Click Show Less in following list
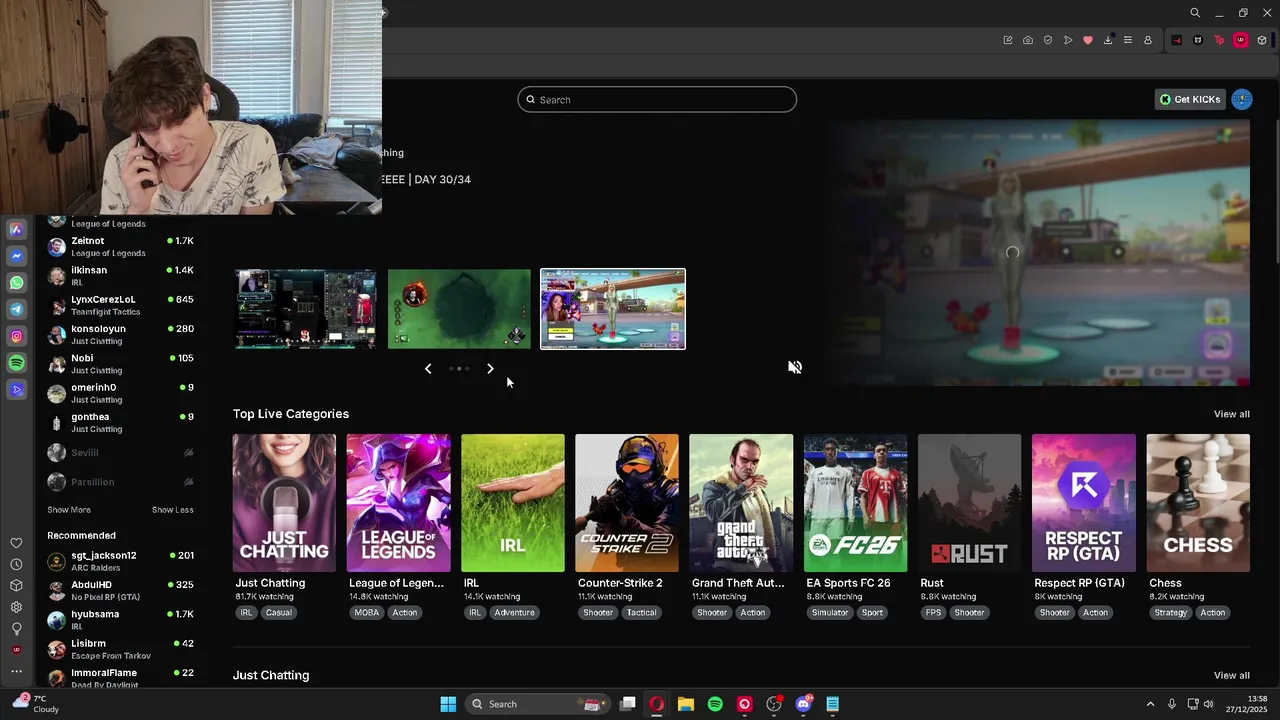1280x720 pixels. click(x=173, y=510)
